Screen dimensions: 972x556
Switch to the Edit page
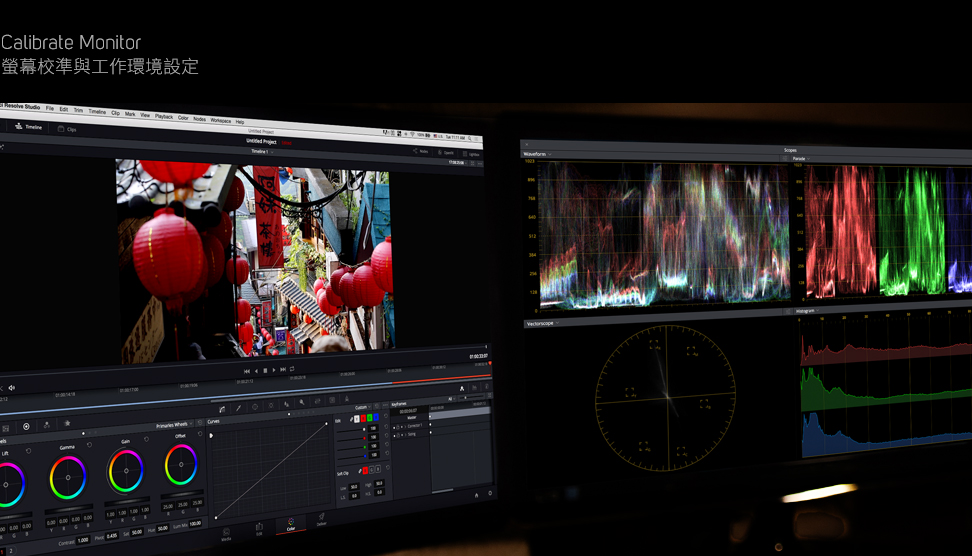pos(259,529)
